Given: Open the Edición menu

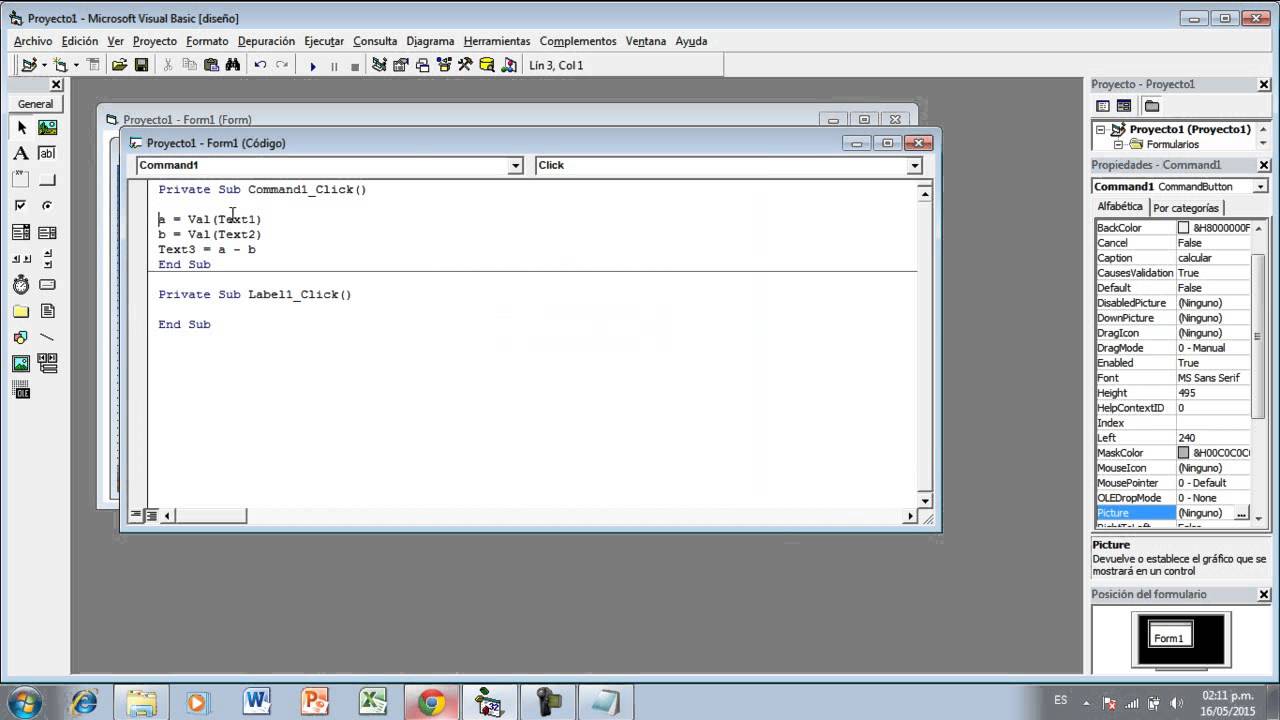Looking at the screenshot, I should 80,41.
